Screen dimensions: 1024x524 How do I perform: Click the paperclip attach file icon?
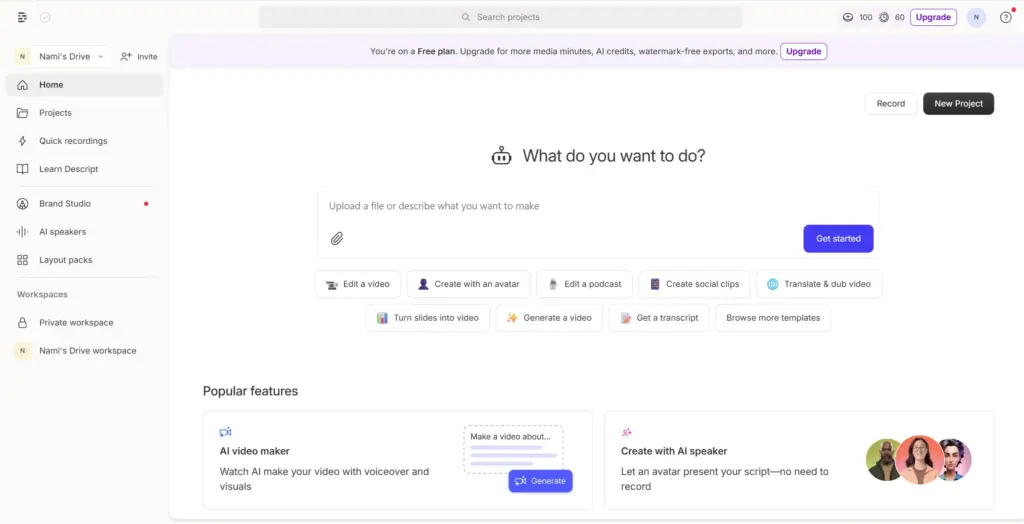tap(337, 239)
